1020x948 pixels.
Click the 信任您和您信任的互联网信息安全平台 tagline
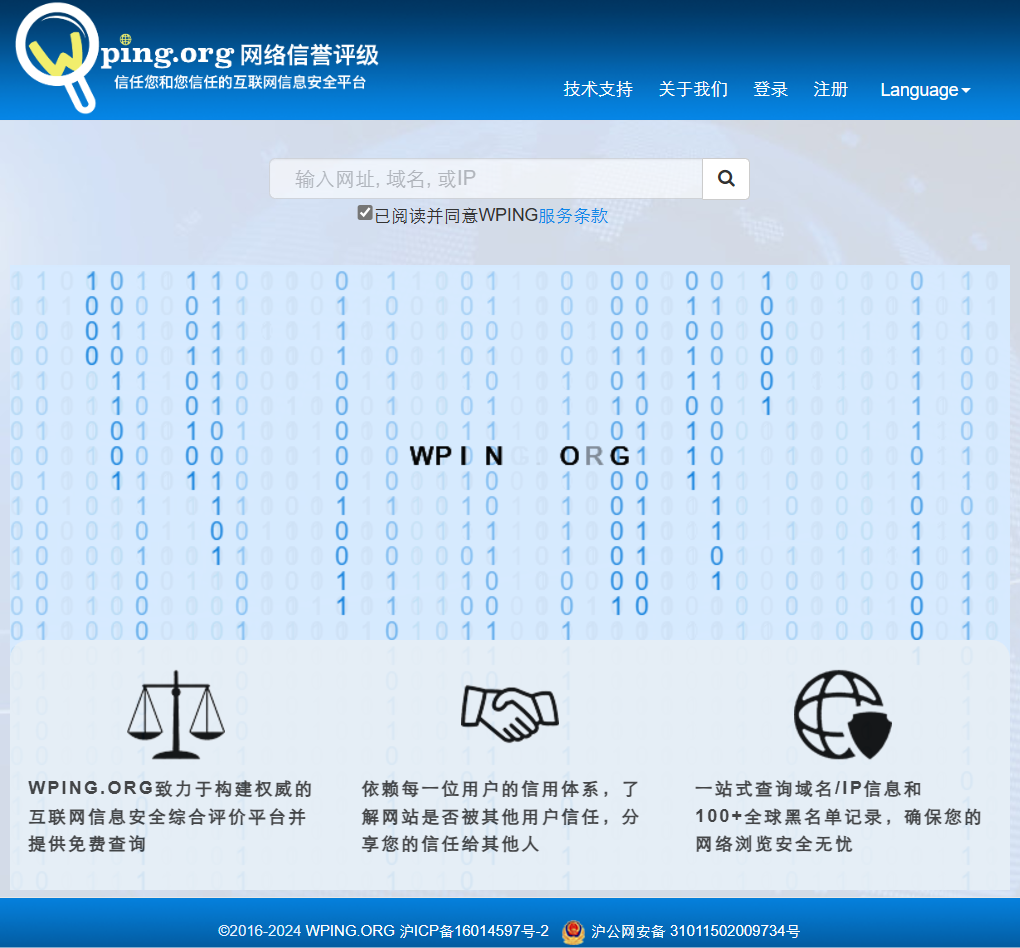240,83
